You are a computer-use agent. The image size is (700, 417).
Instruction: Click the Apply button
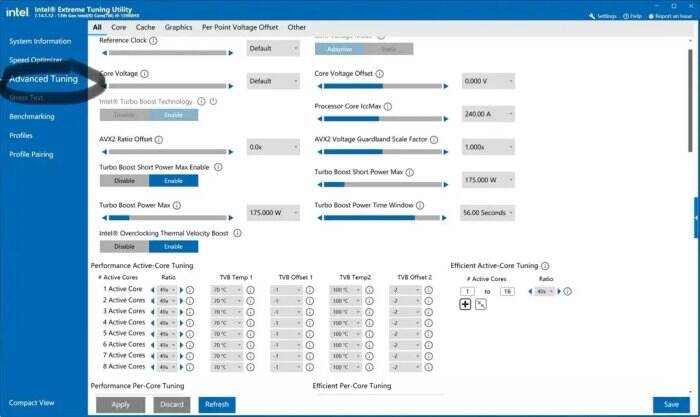point(121,404)
